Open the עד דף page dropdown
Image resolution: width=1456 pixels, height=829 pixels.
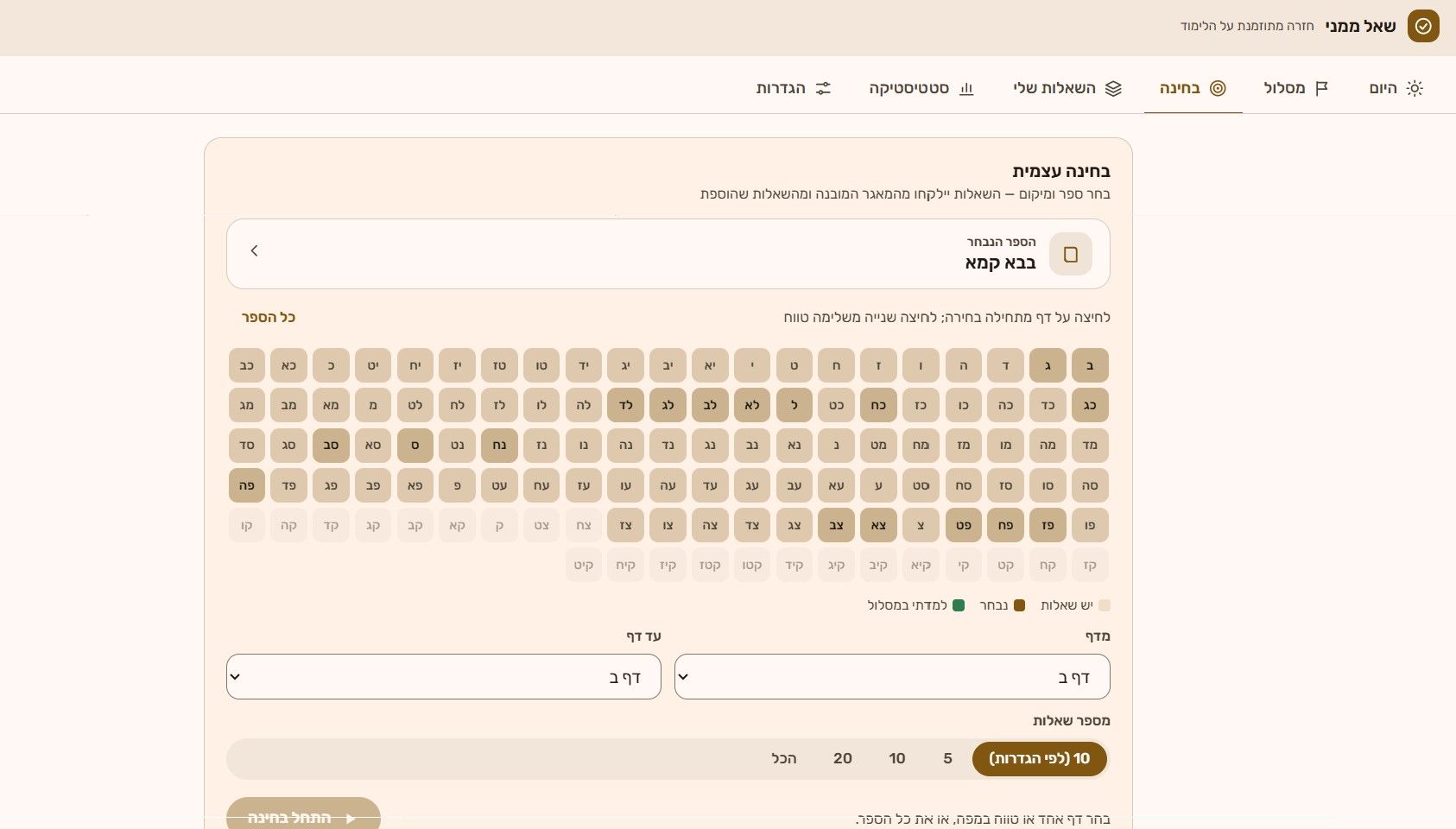[x=444, y=677]
